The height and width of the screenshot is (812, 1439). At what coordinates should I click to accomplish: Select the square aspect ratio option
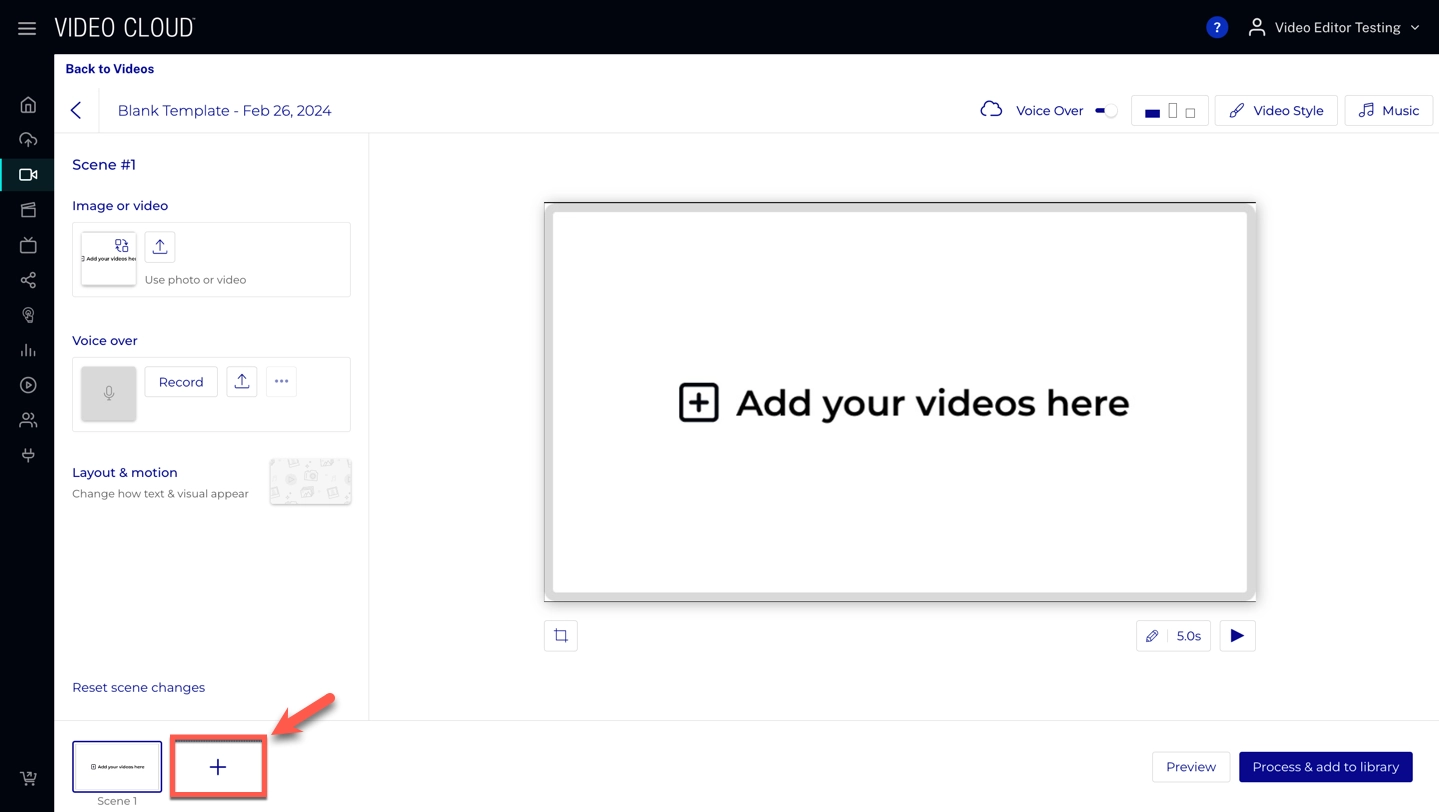click(1190, 112)
